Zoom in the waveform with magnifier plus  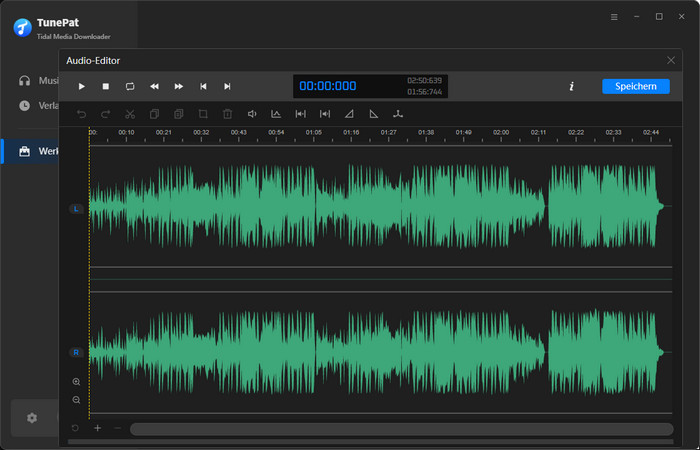pyautogui.click(x=76, y=382)
